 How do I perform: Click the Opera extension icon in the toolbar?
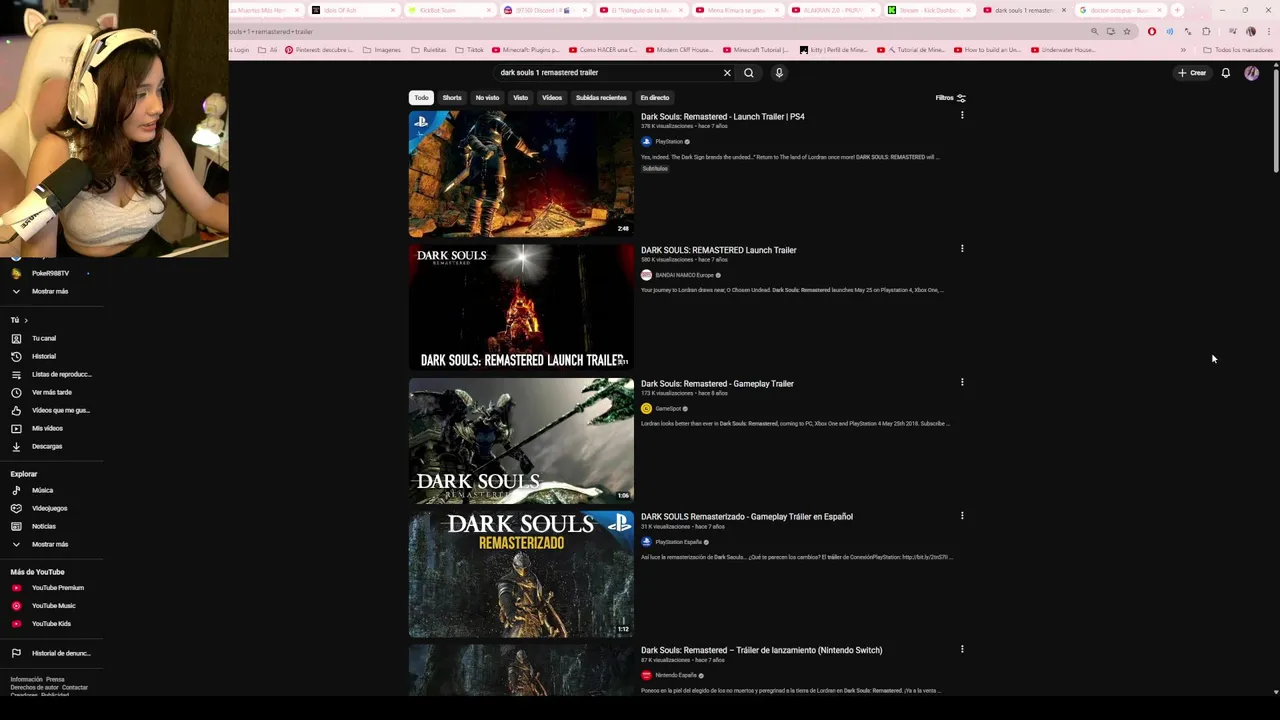[1152, 31]
